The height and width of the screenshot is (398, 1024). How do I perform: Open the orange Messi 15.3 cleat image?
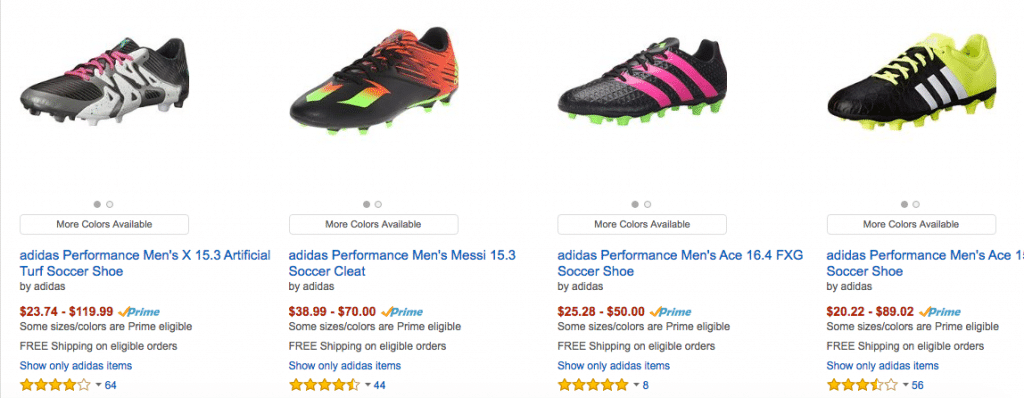click(374, 80)
